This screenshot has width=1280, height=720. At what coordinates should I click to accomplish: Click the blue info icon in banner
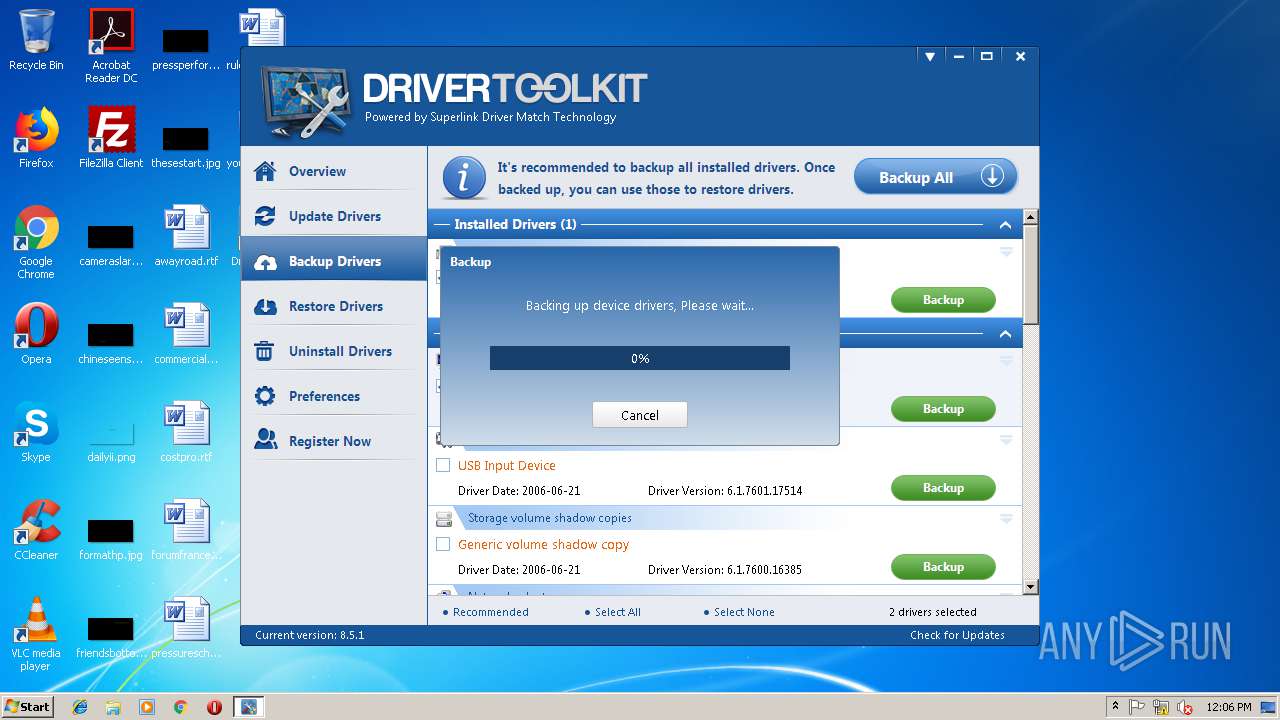tap(464, 178)
